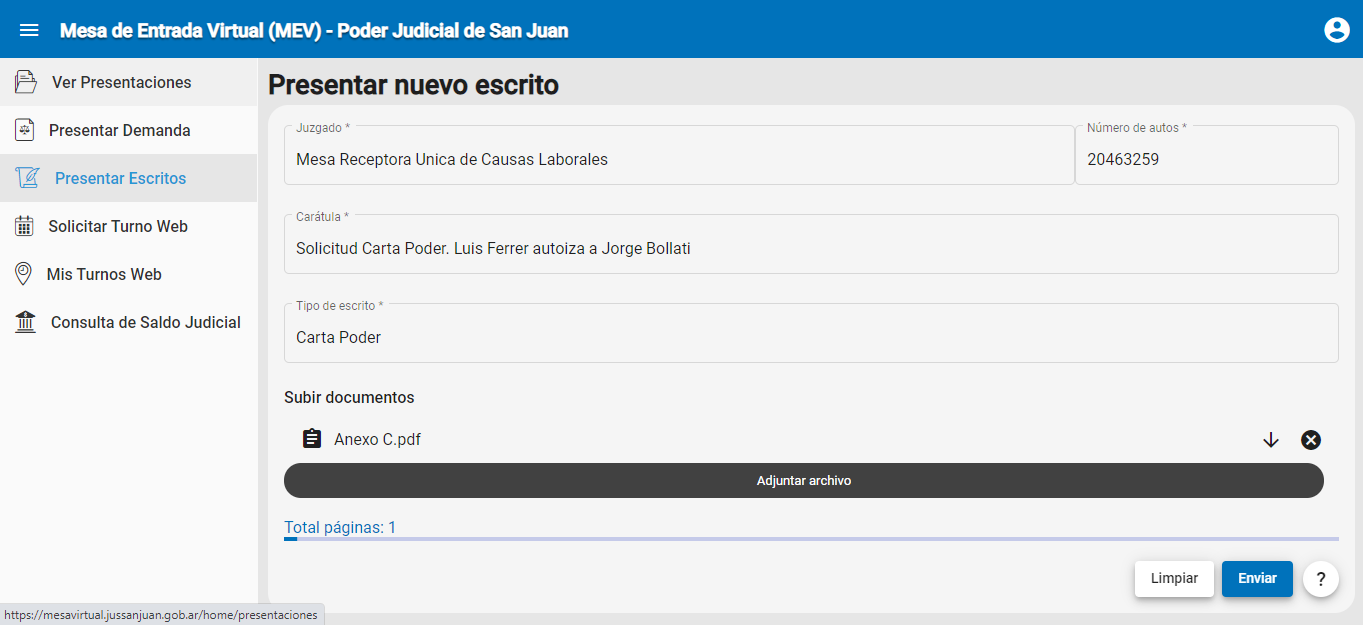Image resolution: width=1363 pixels, height=625 pixels.
Task: Click the Mis Turnos Web location icon
Action: point(23,274)
